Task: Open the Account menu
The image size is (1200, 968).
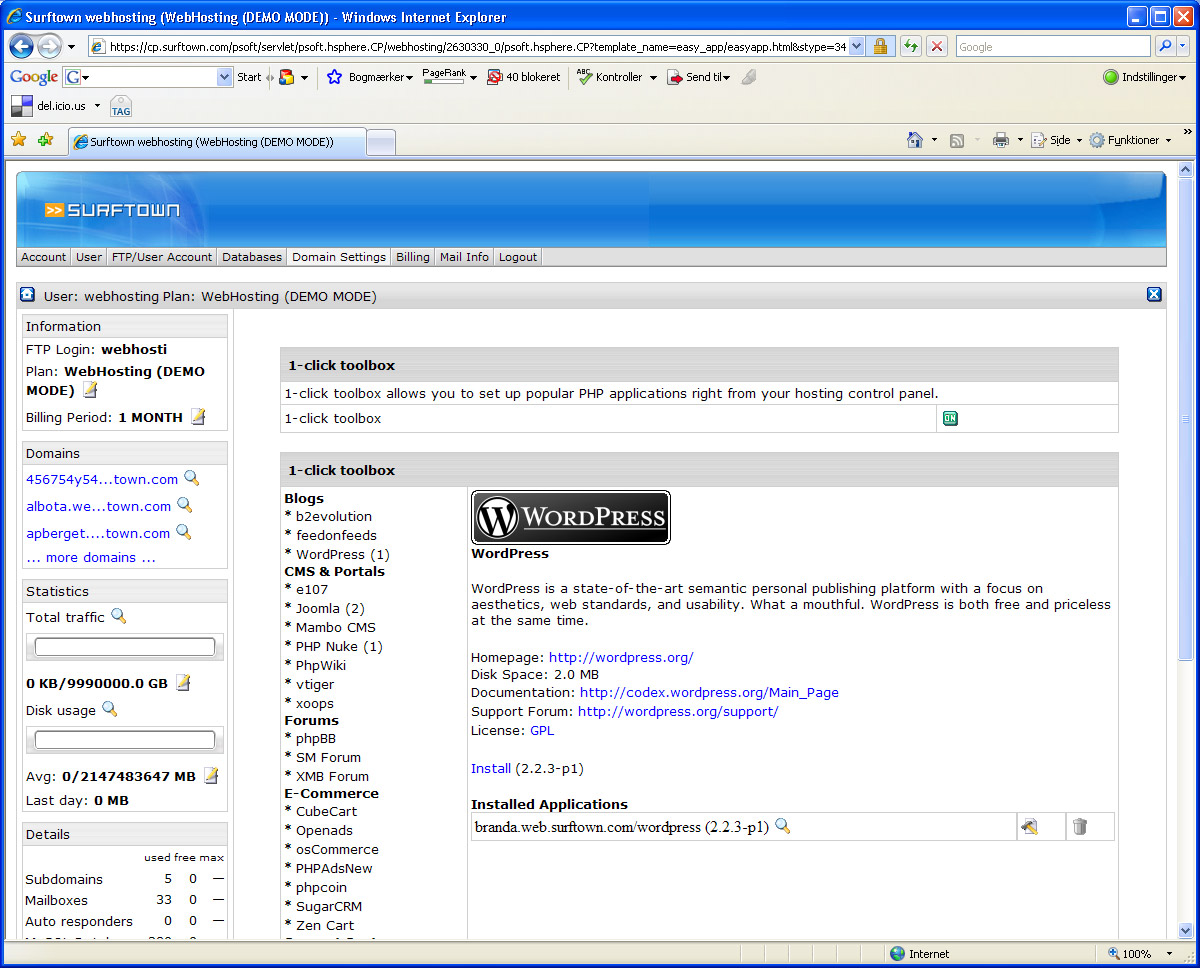Action: coord(44,257)
